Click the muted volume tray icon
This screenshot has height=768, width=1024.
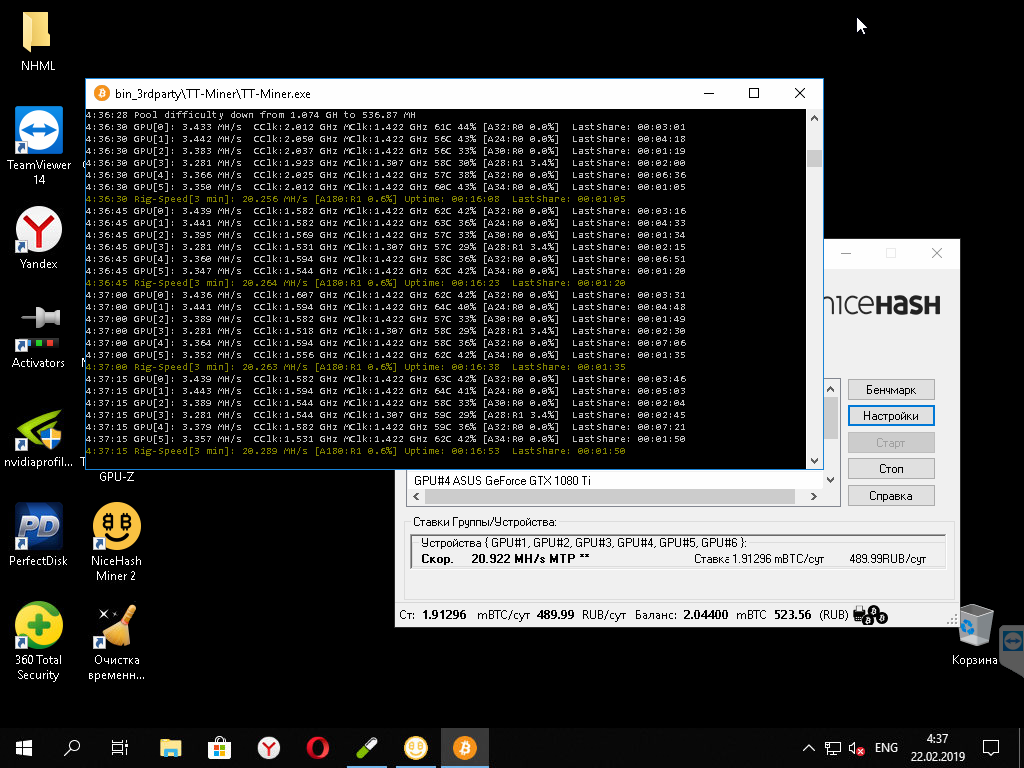[x=856, y=748]
